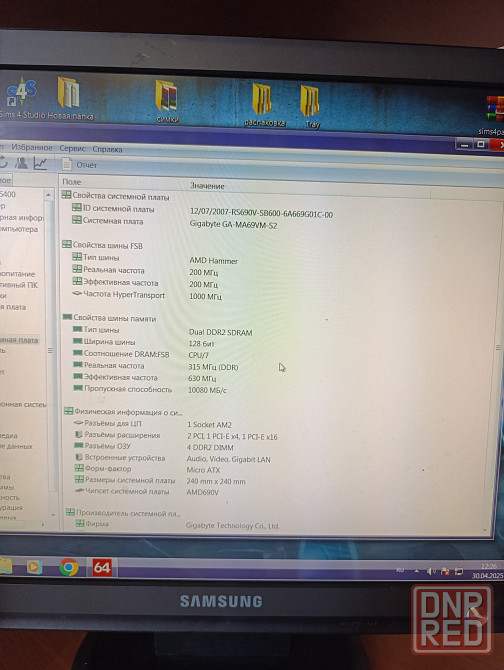Open the Tray folder icon
Image resolution: width=504 pixels, height=670 pixels.
tap(311, 106)
